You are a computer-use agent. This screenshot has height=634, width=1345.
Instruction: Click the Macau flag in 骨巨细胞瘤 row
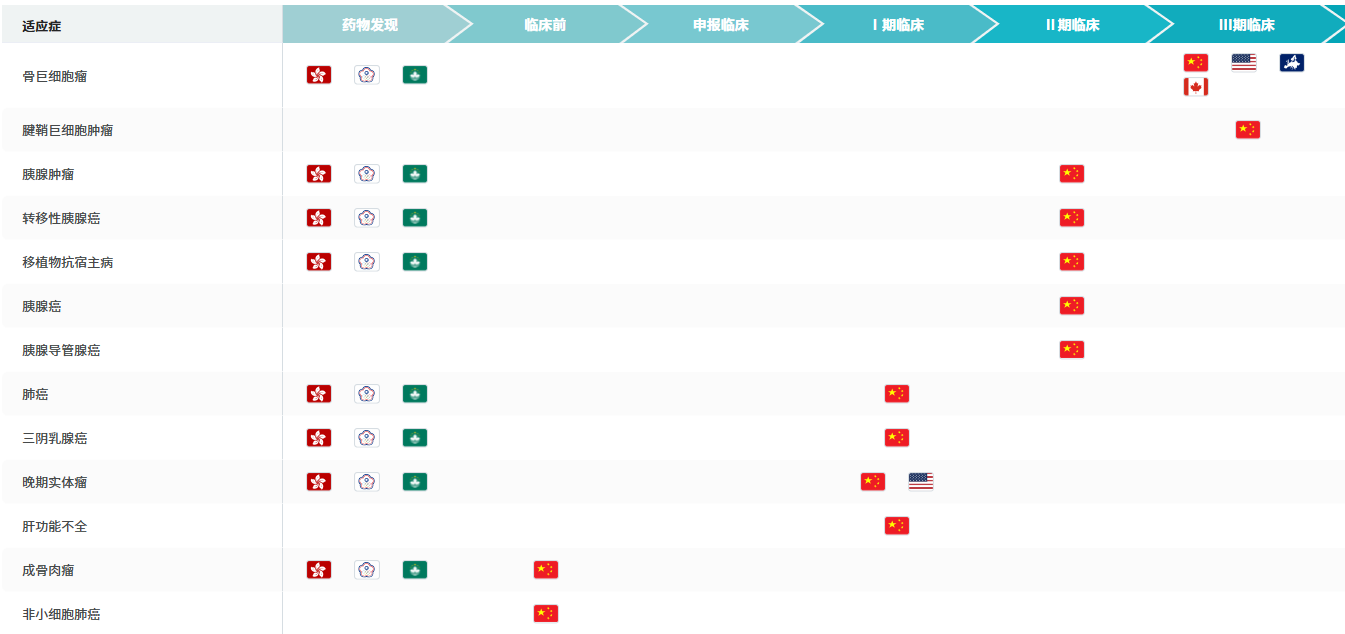(x=415, y=75)
